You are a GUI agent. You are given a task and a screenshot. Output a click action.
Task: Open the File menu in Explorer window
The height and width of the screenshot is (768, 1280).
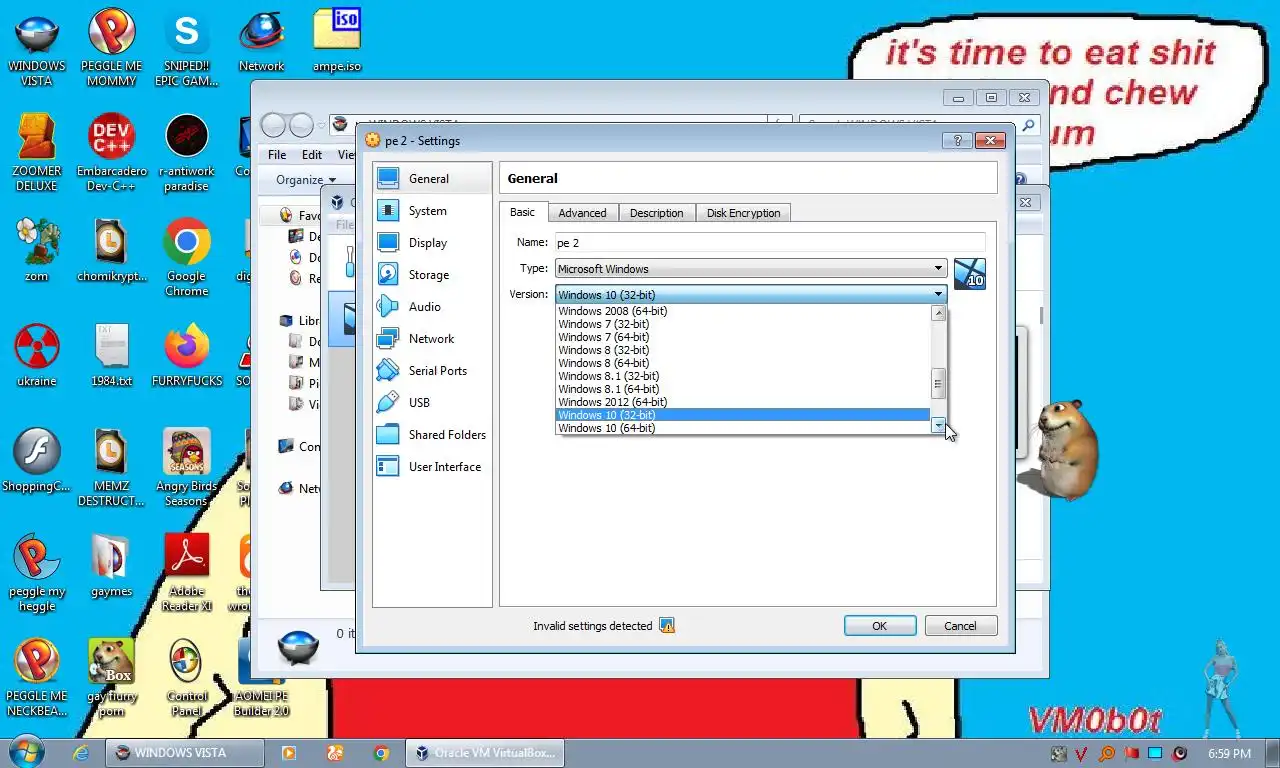[x=277, y=155]
